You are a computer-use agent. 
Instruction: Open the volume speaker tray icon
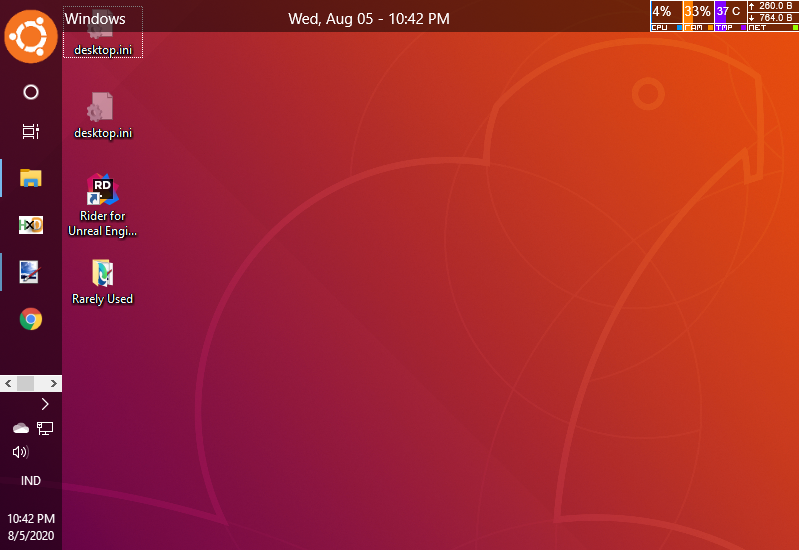pos(21,452)
